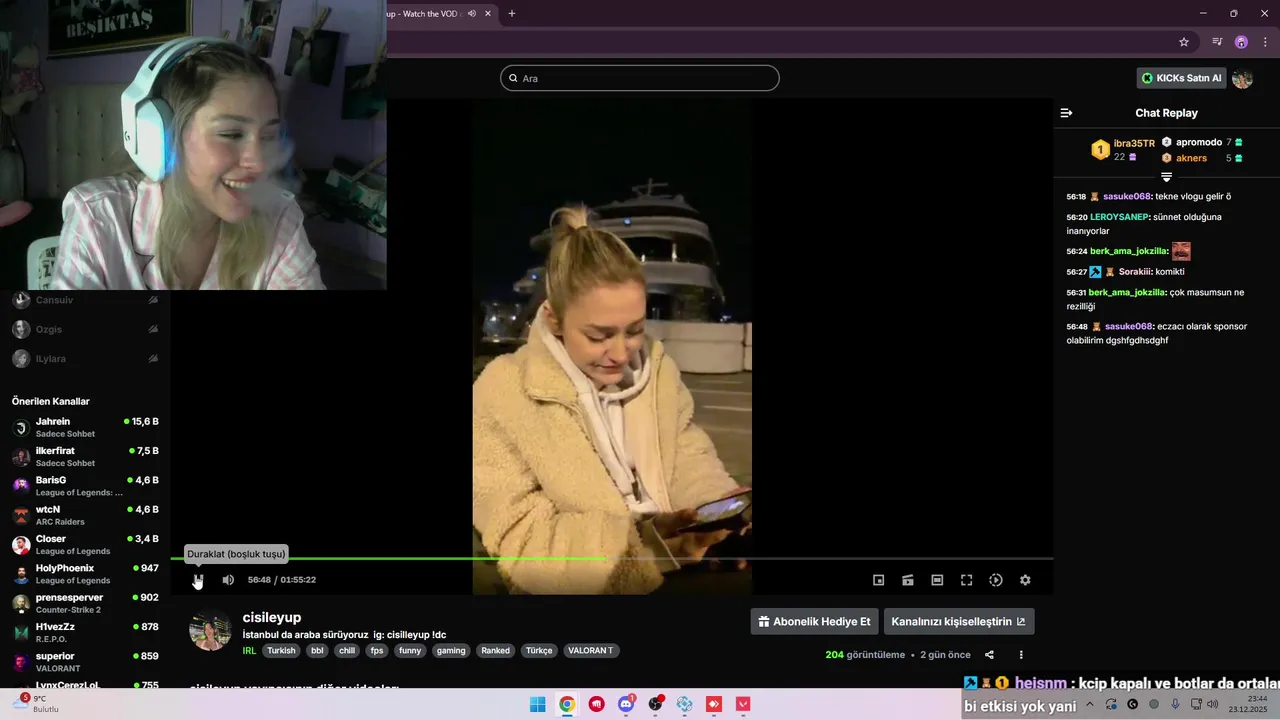
Task: Click akners gifter name
Action: [x=1191, y=158]
